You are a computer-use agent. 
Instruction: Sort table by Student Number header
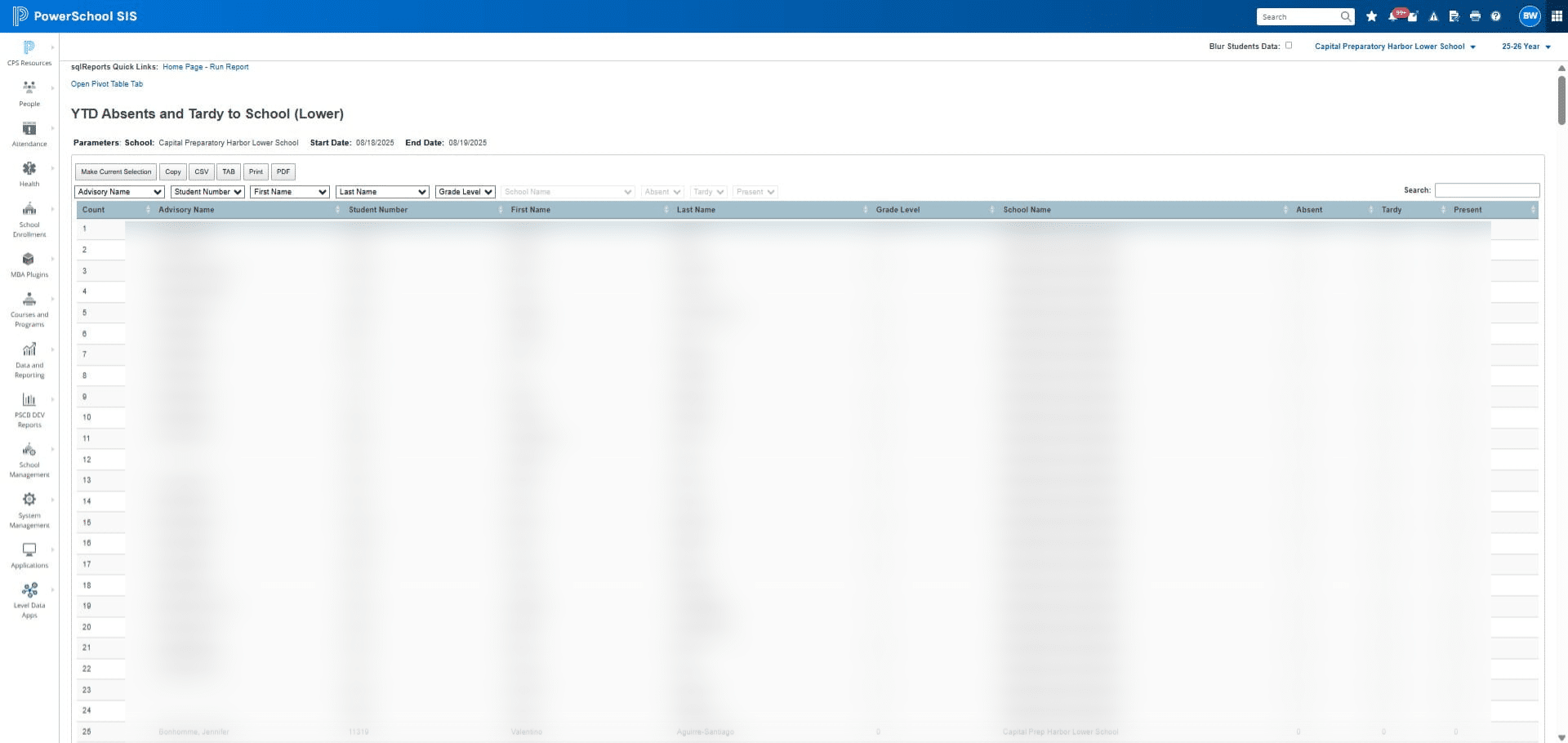(425, 210)
